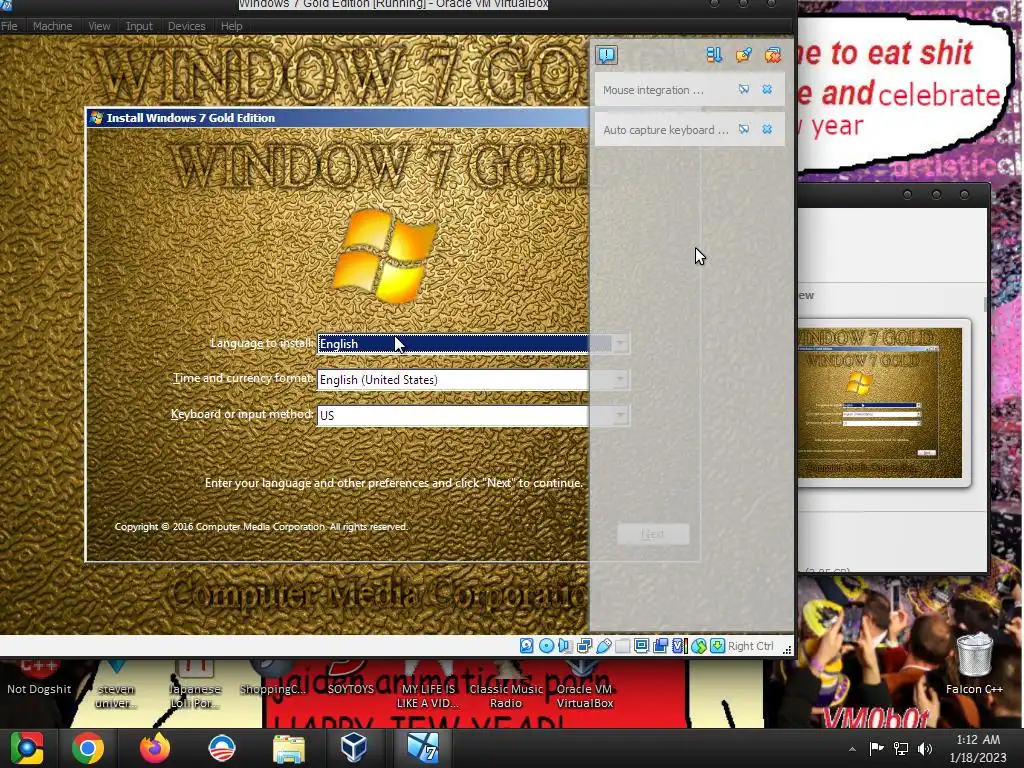
Task: Open network tray icon
Action: (x=901, y=748)
